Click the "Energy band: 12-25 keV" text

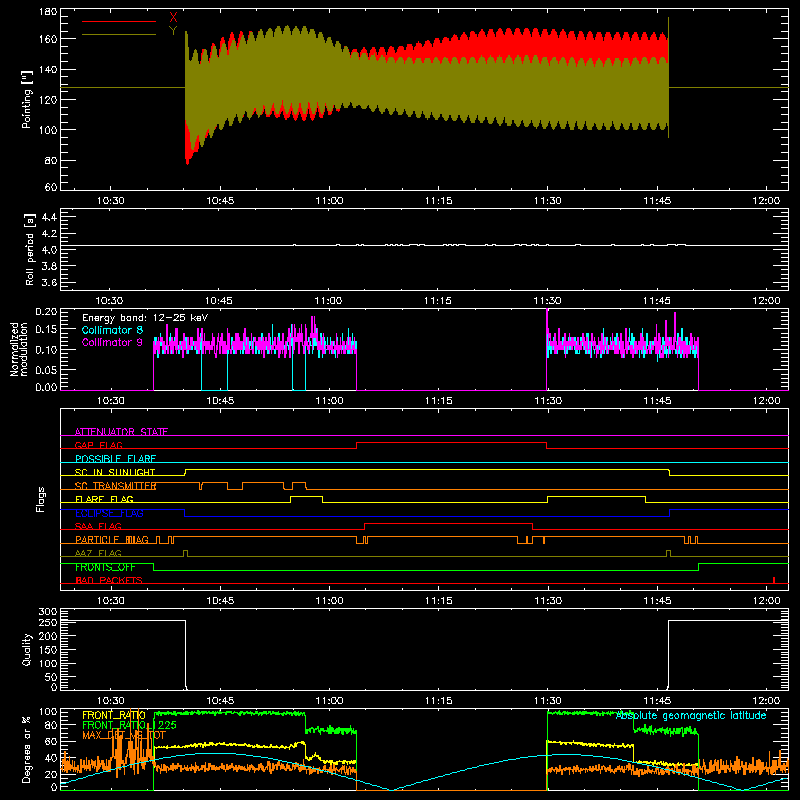[145, 318]
